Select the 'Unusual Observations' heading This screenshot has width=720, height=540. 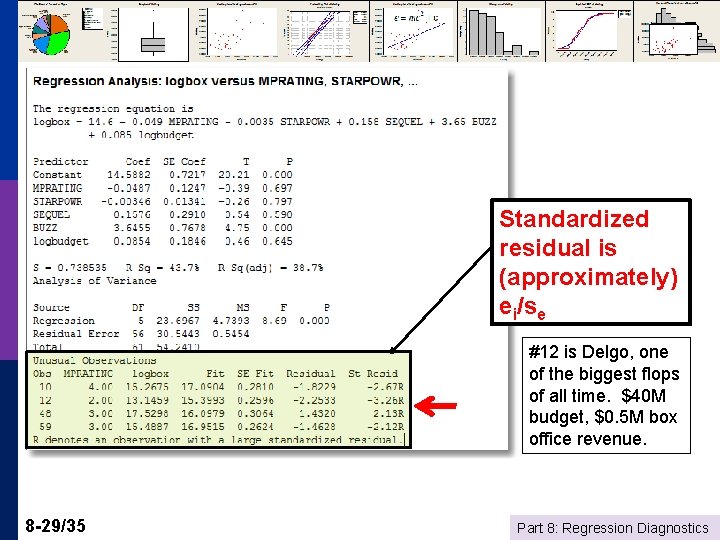coord(95,360)
